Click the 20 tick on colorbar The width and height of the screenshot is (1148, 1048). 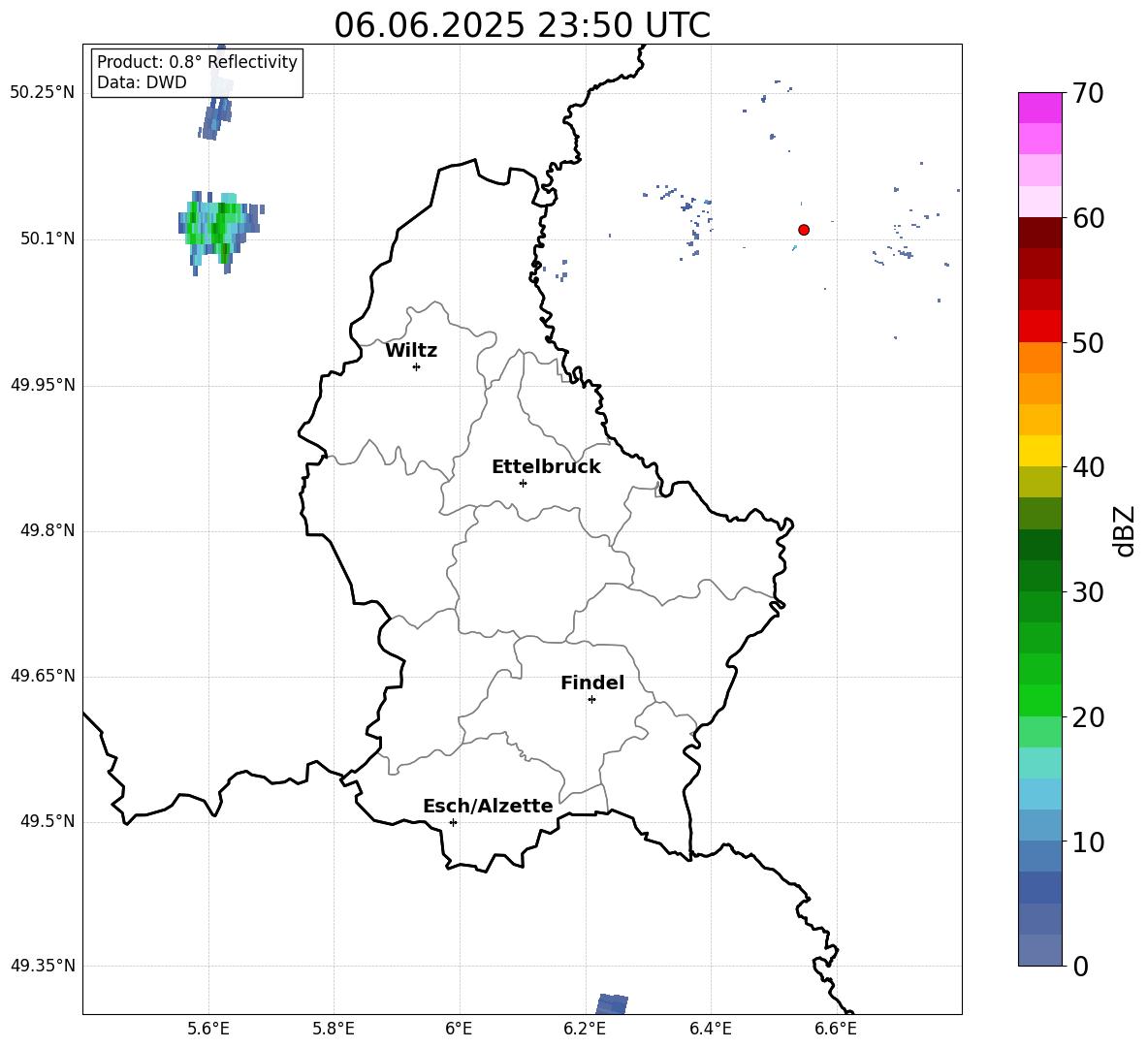pos(1088,716)
